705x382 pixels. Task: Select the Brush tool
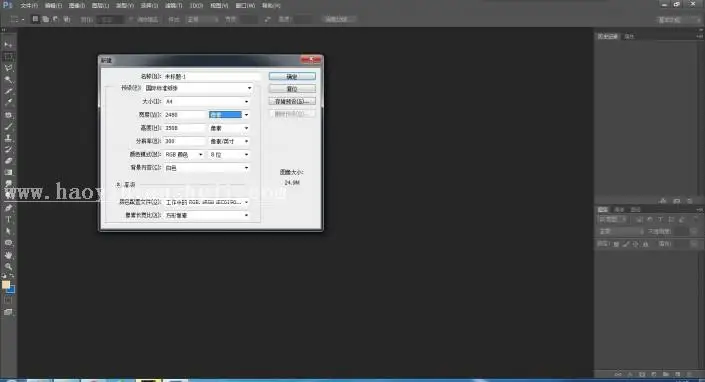tap(8, 127)
